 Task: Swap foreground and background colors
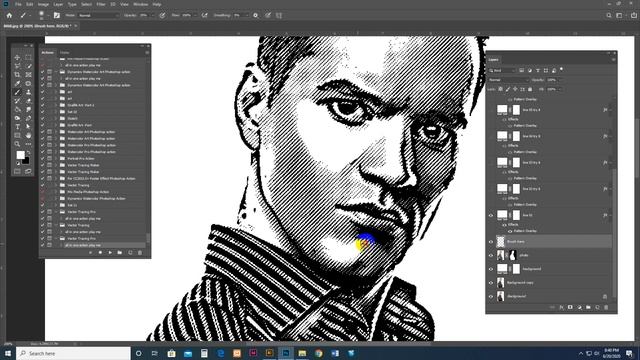click(28, 153)
